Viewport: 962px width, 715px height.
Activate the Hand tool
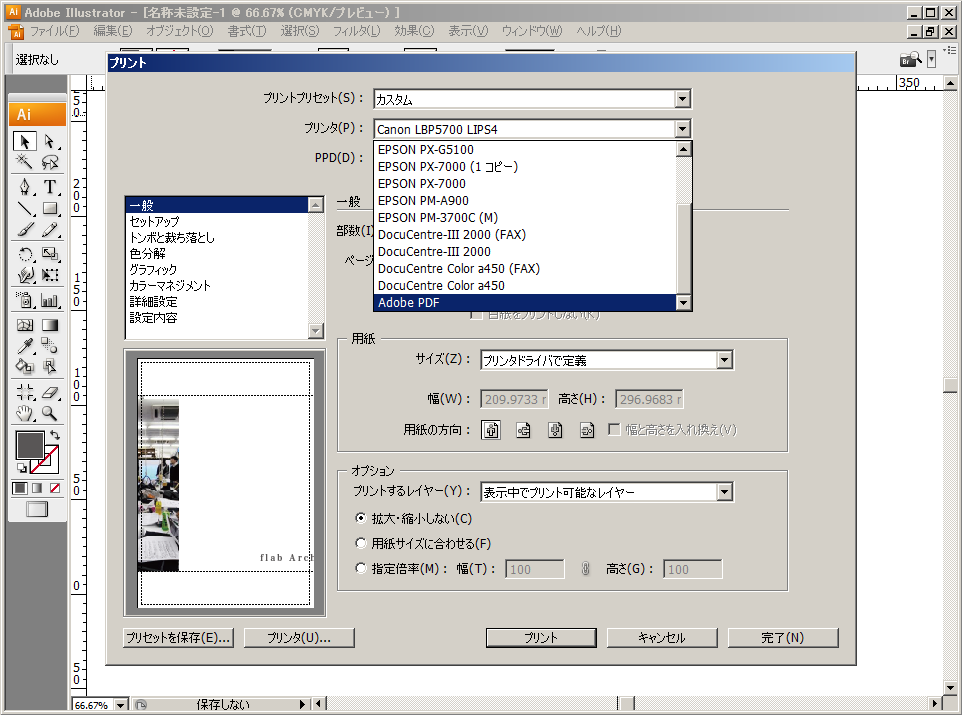click(x=26, y=413)
